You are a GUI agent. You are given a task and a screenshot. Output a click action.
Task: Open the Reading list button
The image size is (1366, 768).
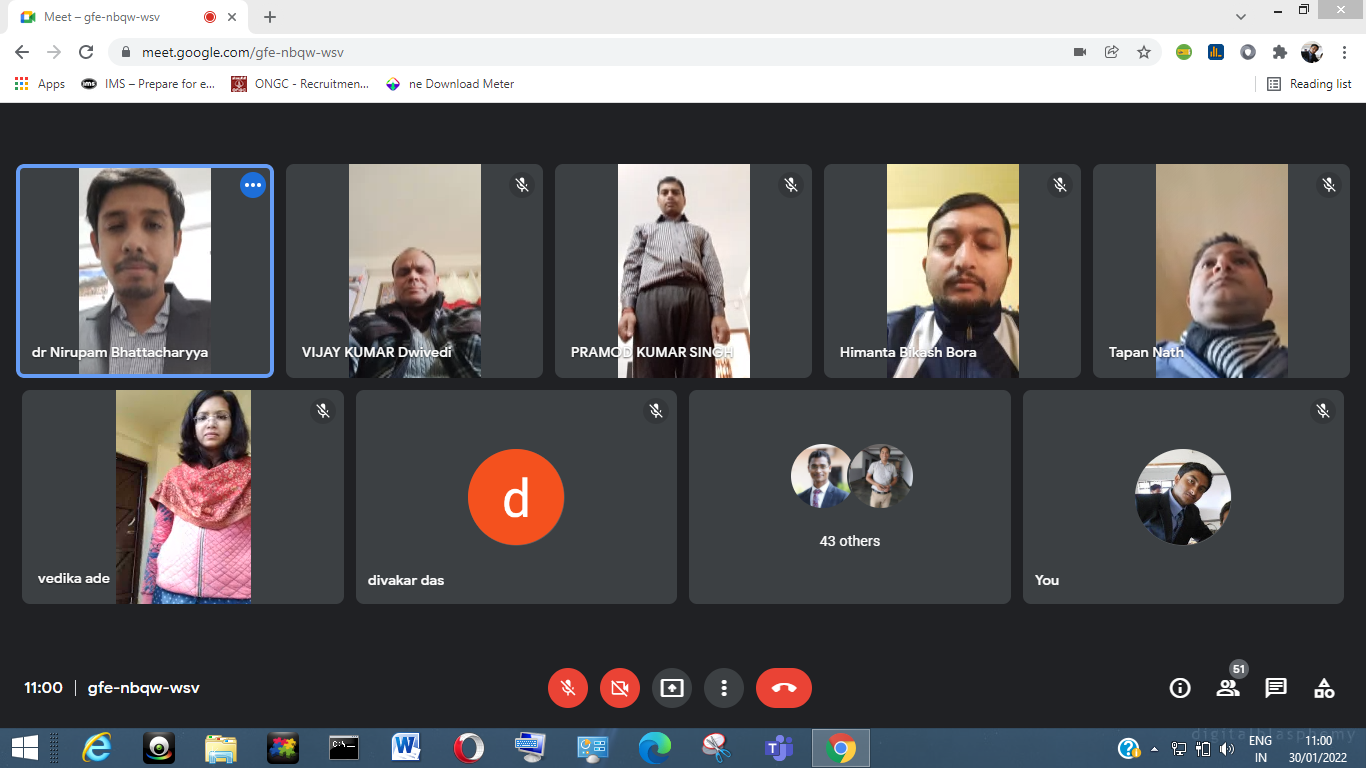click(1309, 84)
